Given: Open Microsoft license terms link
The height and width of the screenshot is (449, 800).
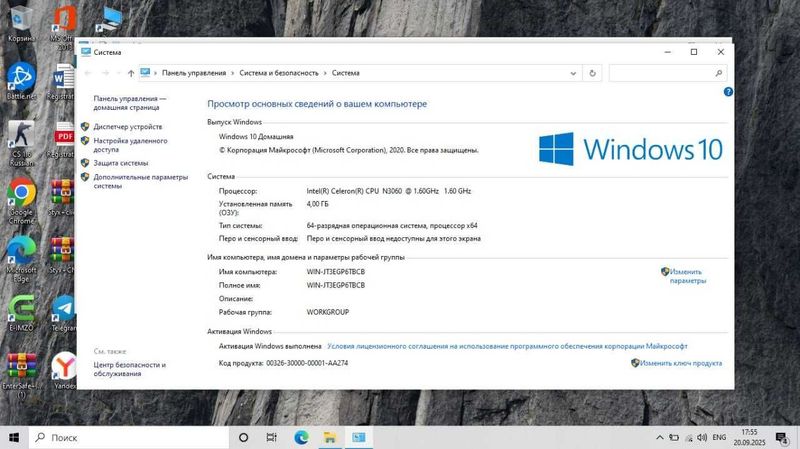Looking at the screenshot, I should point(507,346).
